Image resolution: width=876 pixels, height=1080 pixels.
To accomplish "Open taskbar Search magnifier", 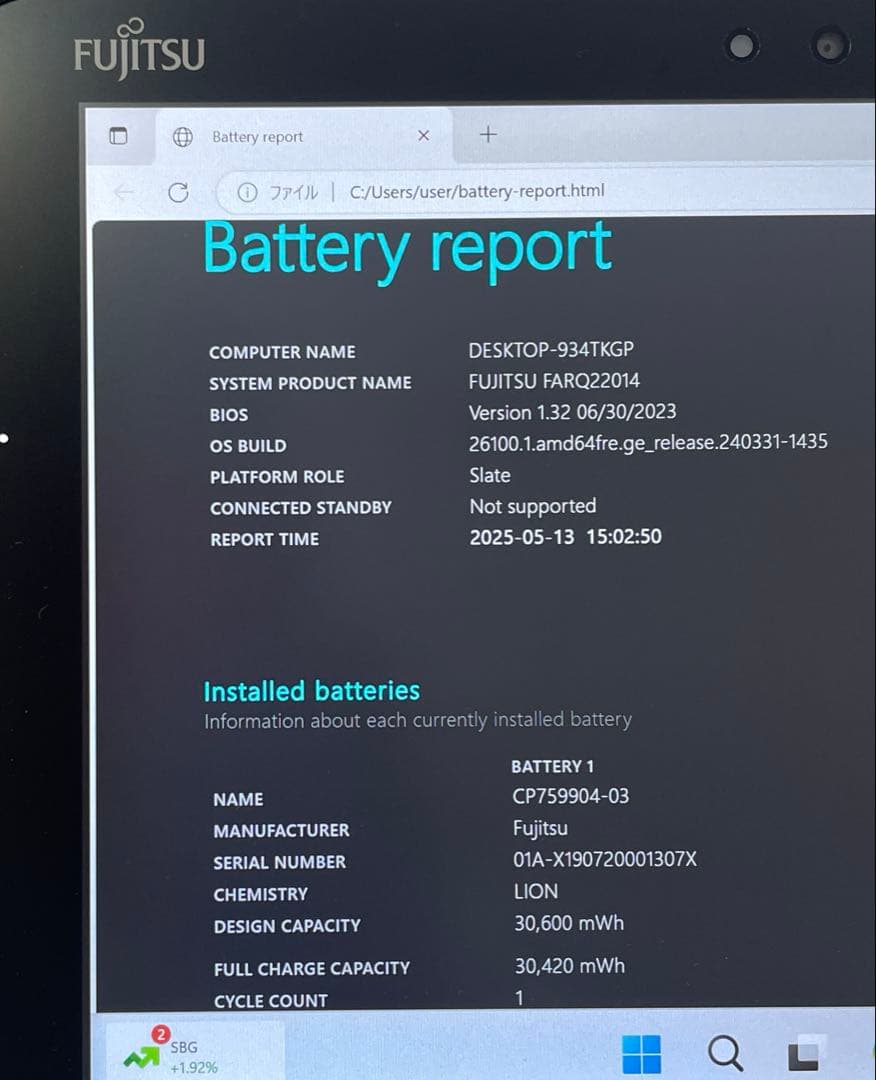I will coord(725,1053).
